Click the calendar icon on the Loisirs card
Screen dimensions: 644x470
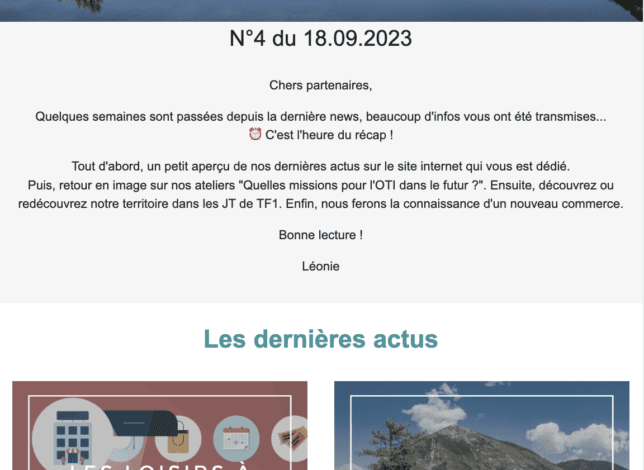coord(236,438)
